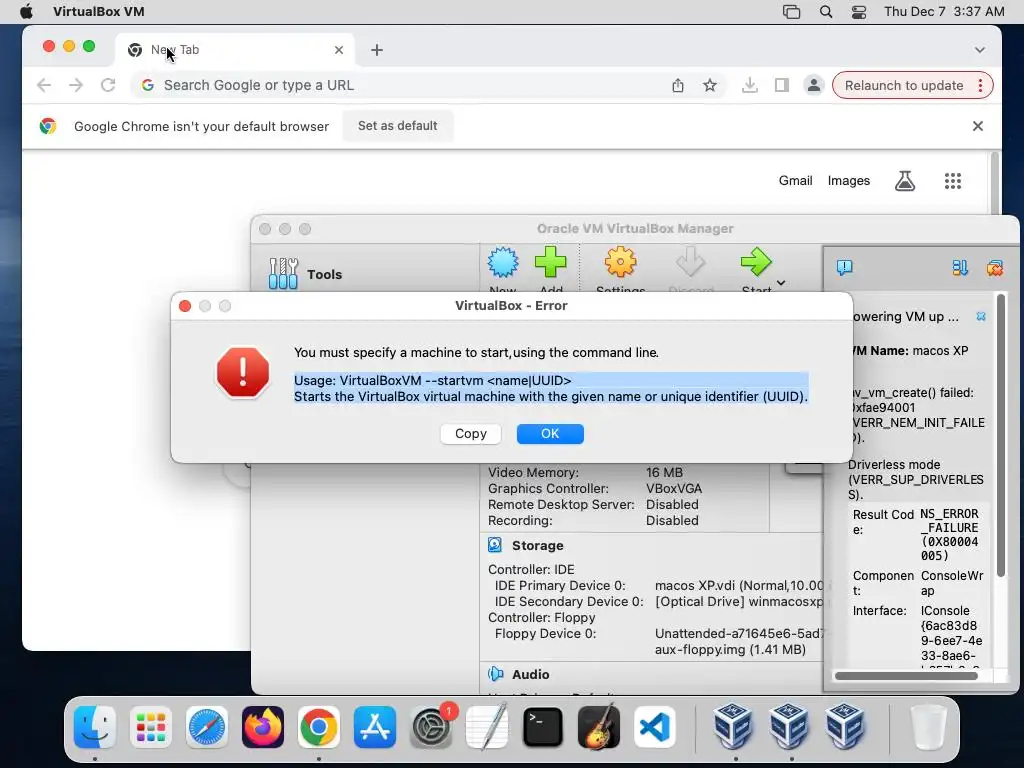Open Firefox from the Dock

[263, 727]
